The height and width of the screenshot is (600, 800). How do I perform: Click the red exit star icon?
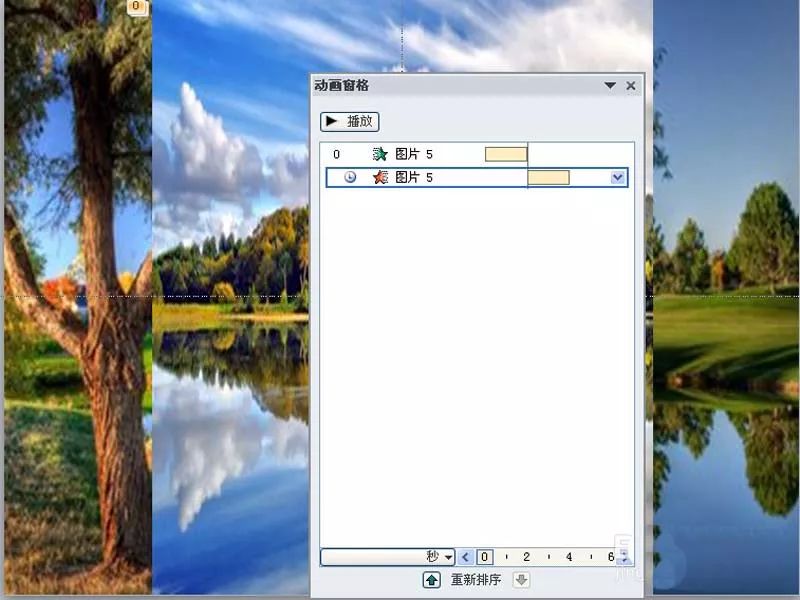click(380, 177)
